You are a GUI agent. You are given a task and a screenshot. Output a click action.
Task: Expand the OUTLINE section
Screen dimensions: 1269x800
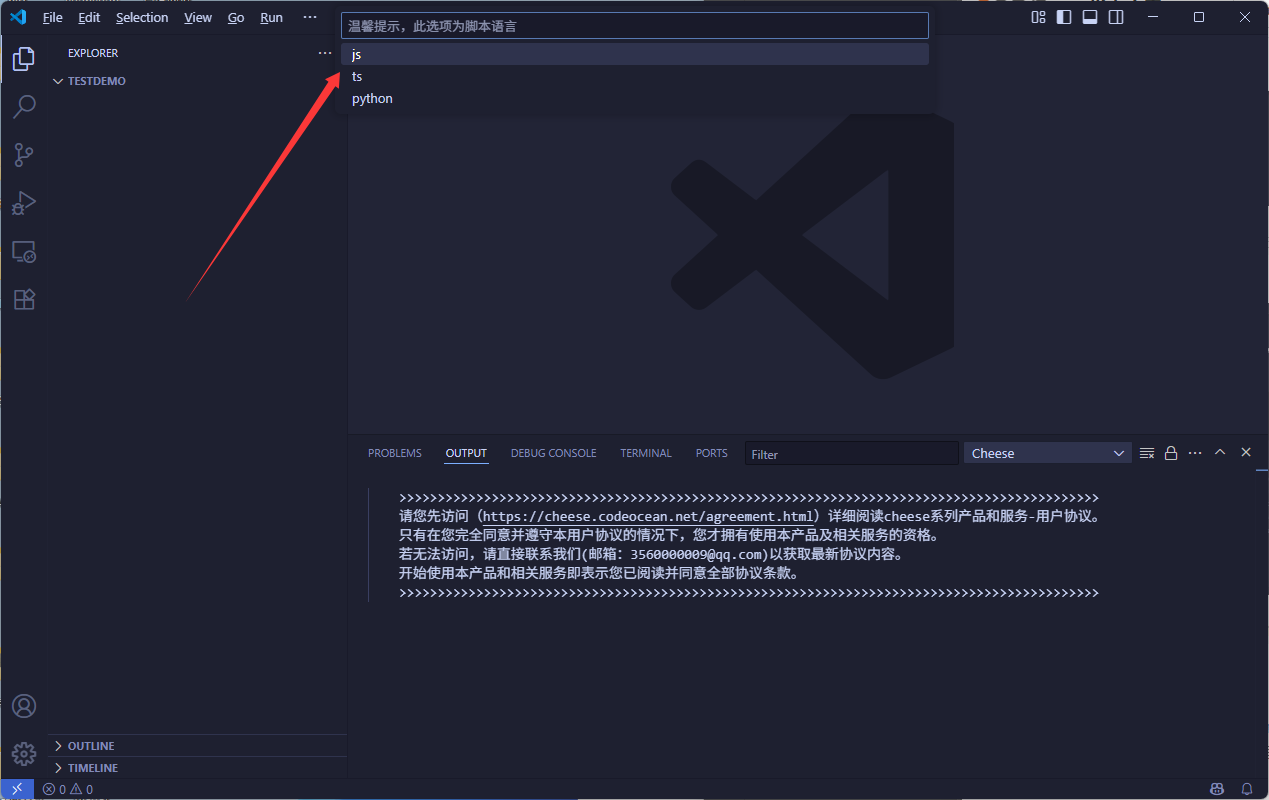[197, 746]
